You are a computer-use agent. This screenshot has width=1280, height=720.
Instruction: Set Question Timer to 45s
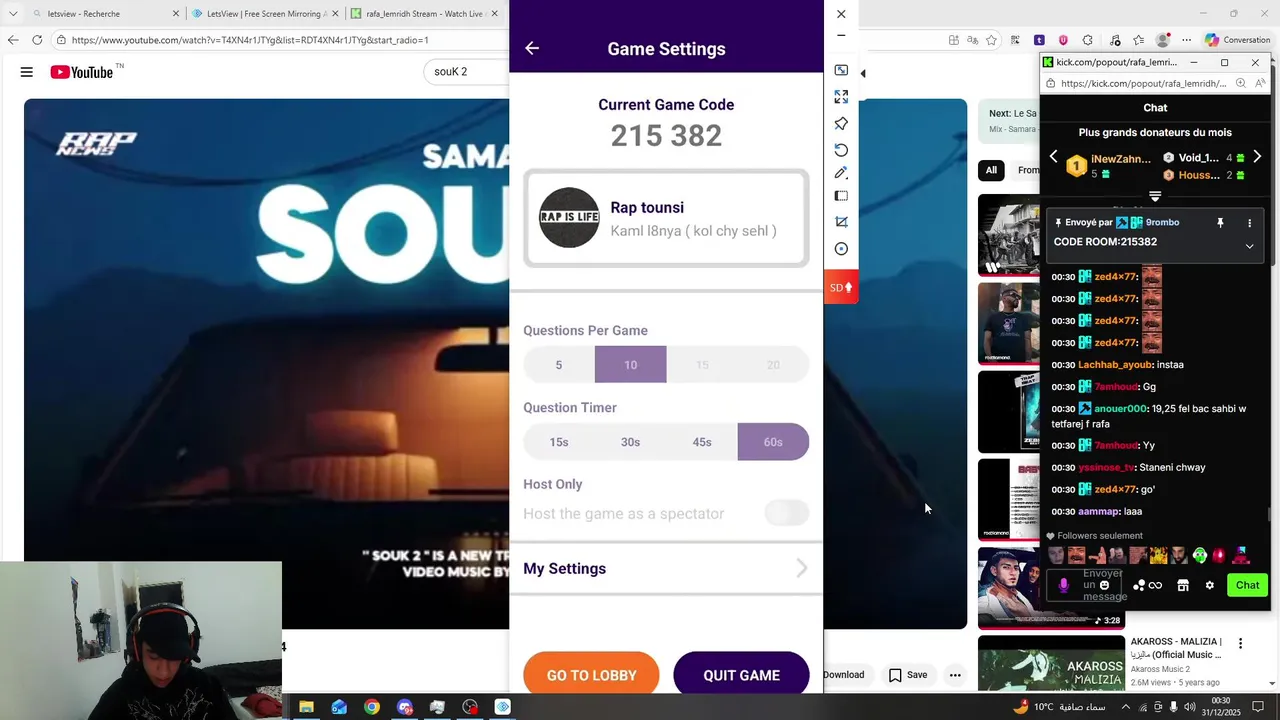click(702, 442)
